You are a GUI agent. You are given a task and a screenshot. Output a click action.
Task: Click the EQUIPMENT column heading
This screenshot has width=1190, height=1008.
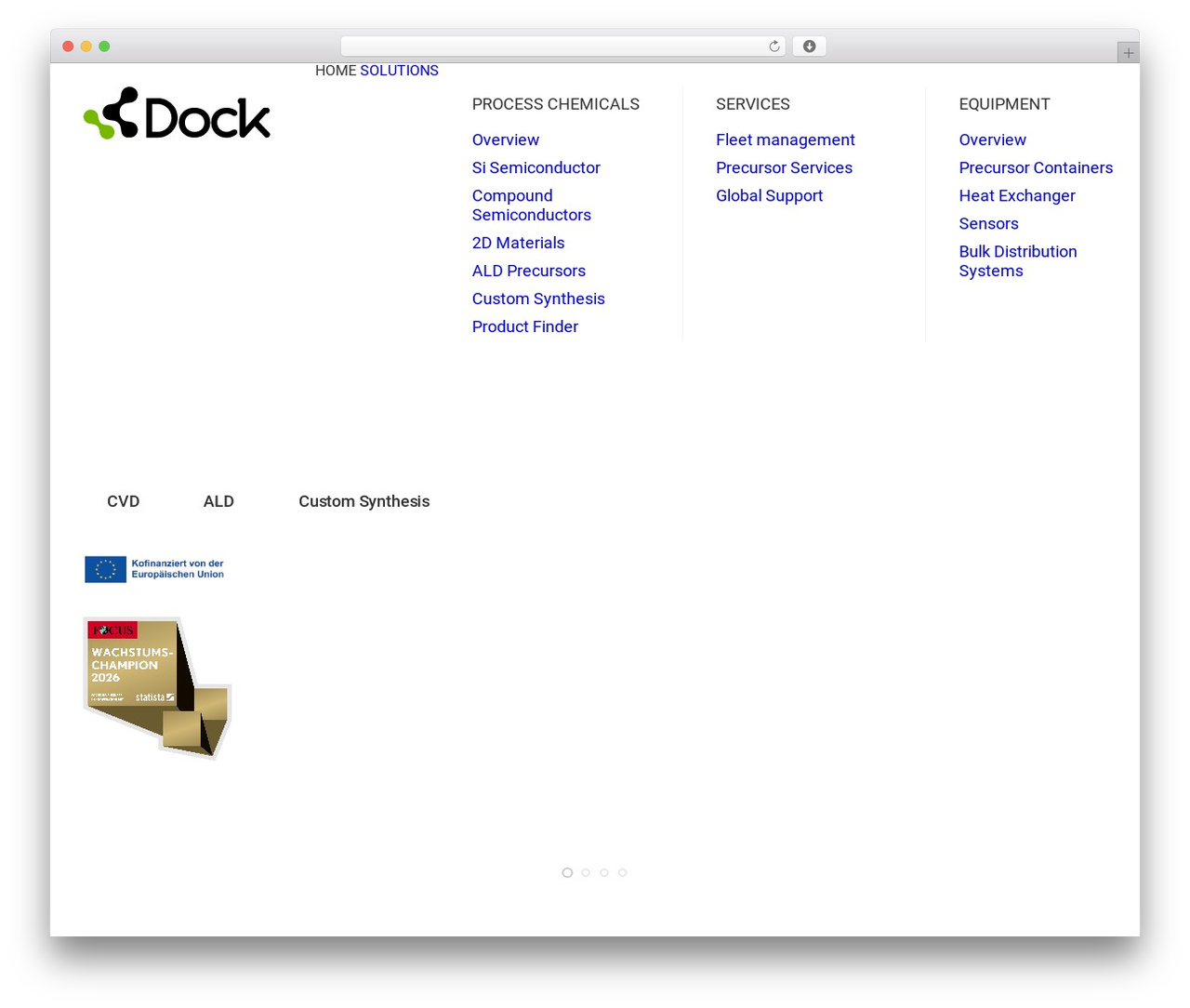point(1005,104)
